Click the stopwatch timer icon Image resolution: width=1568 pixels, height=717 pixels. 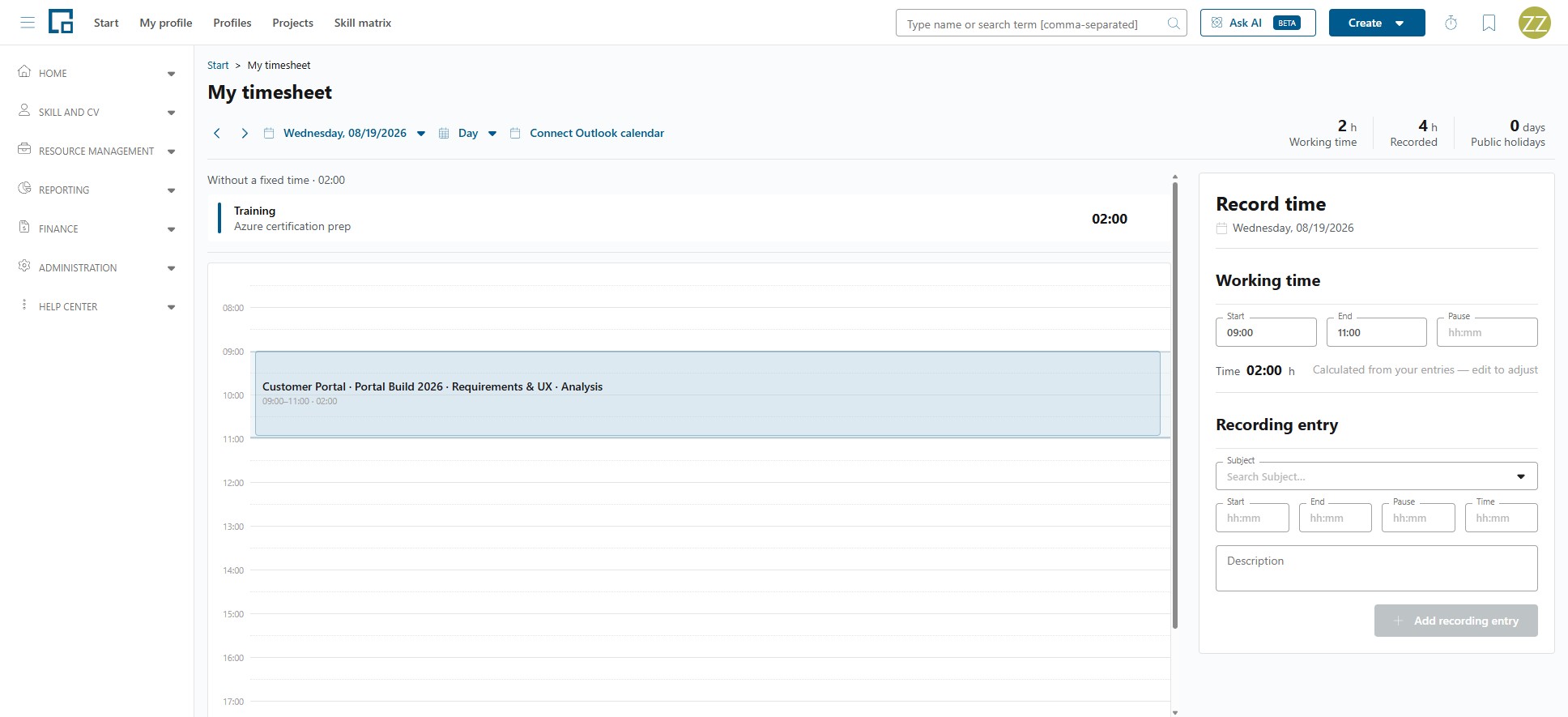(x=1451, y=23)
